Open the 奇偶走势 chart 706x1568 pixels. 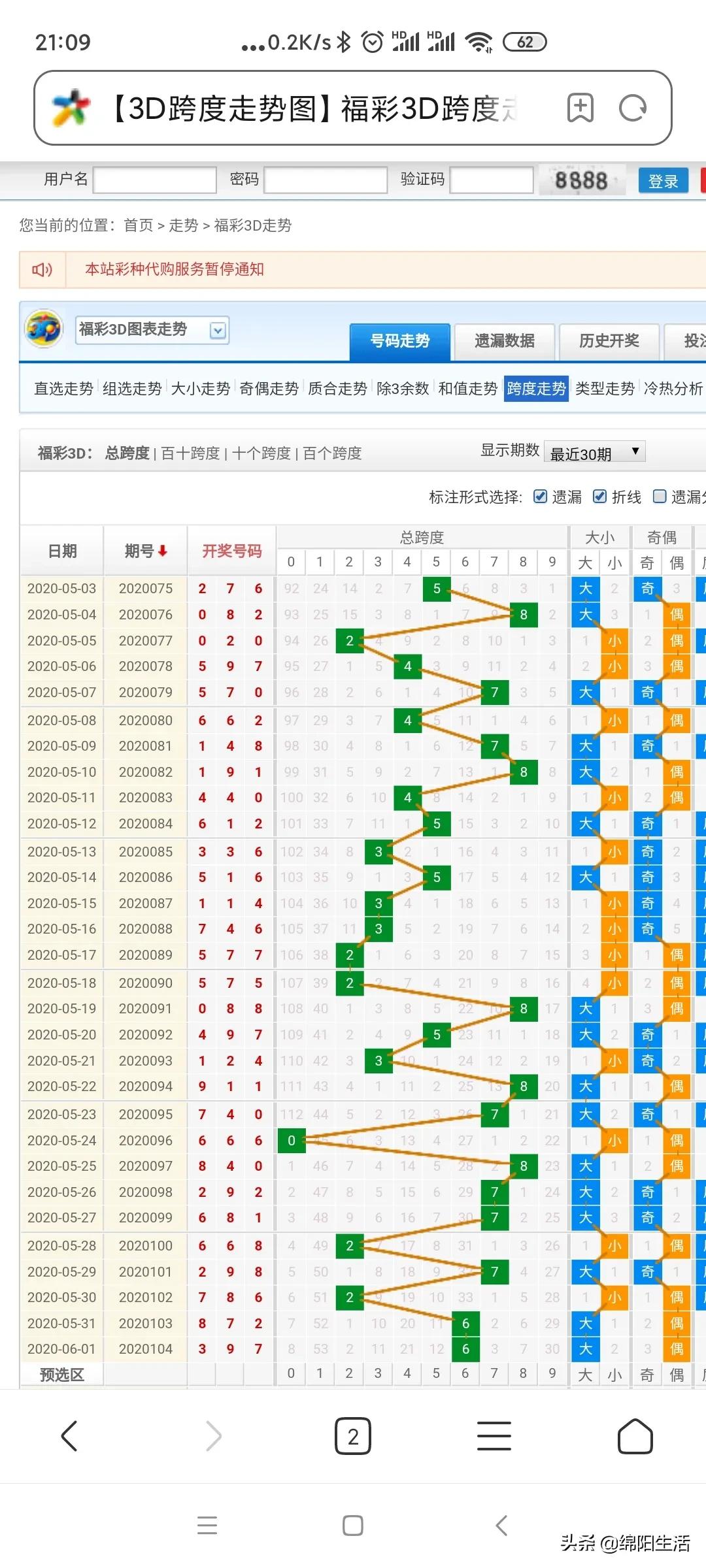coord(269,389)
